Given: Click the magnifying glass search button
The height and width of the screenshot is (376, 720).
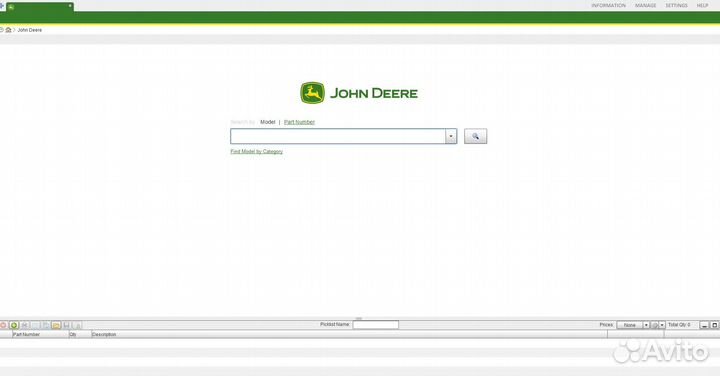Looking at the screenshot, I should tap(475, 136).
